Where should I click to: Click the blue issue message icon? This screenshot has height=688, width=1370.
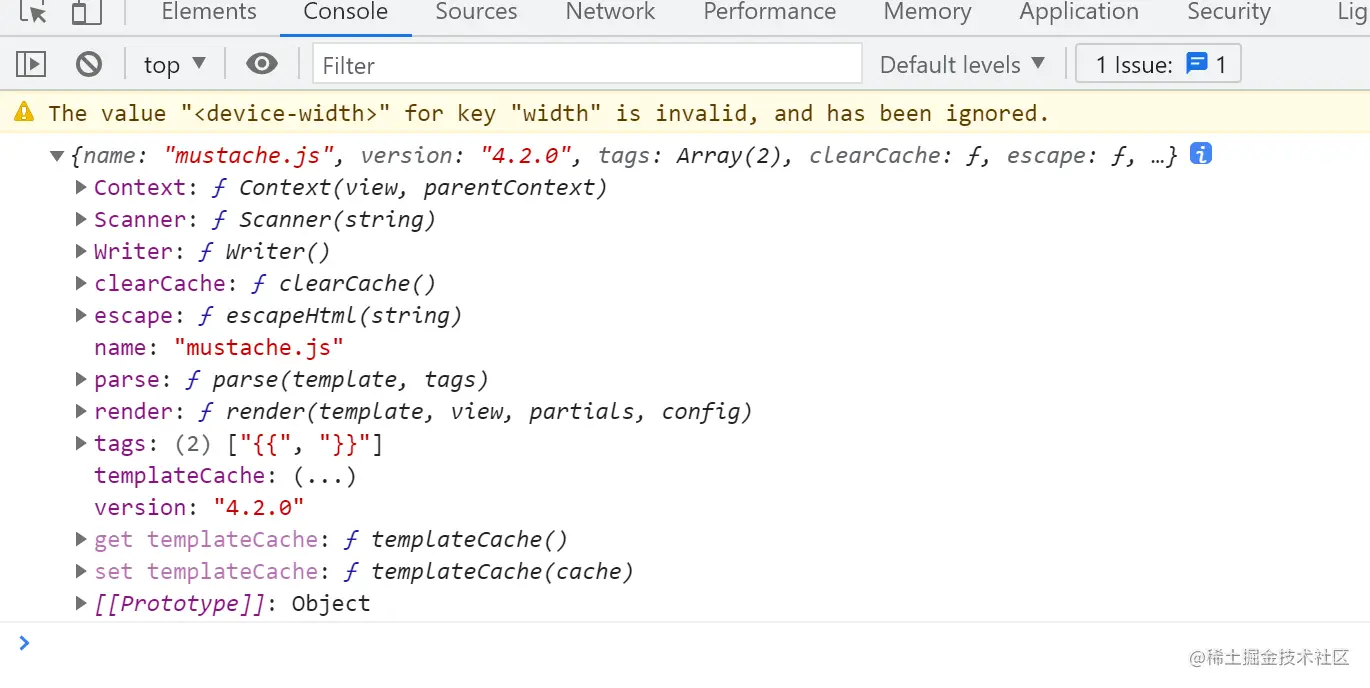(x=1197, y=64)
